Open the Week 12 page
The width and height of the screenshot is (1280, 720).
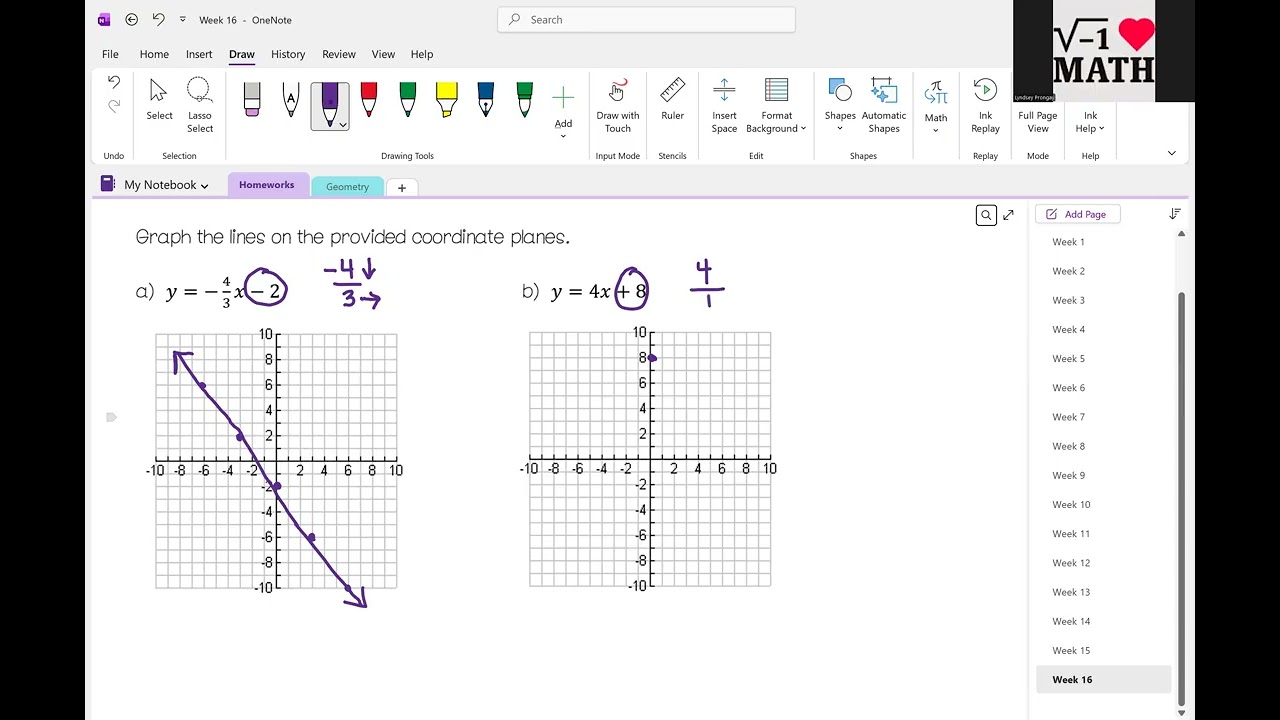[x=1103, y=563]
